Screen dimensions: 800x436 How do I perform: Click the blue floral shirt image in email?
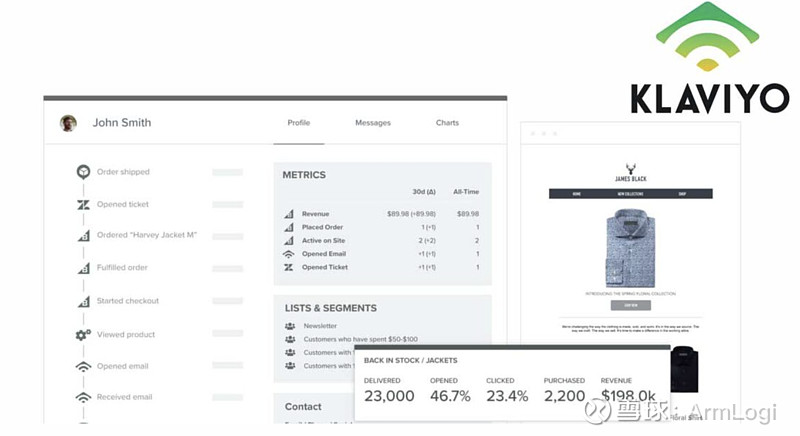pos(631,248)
